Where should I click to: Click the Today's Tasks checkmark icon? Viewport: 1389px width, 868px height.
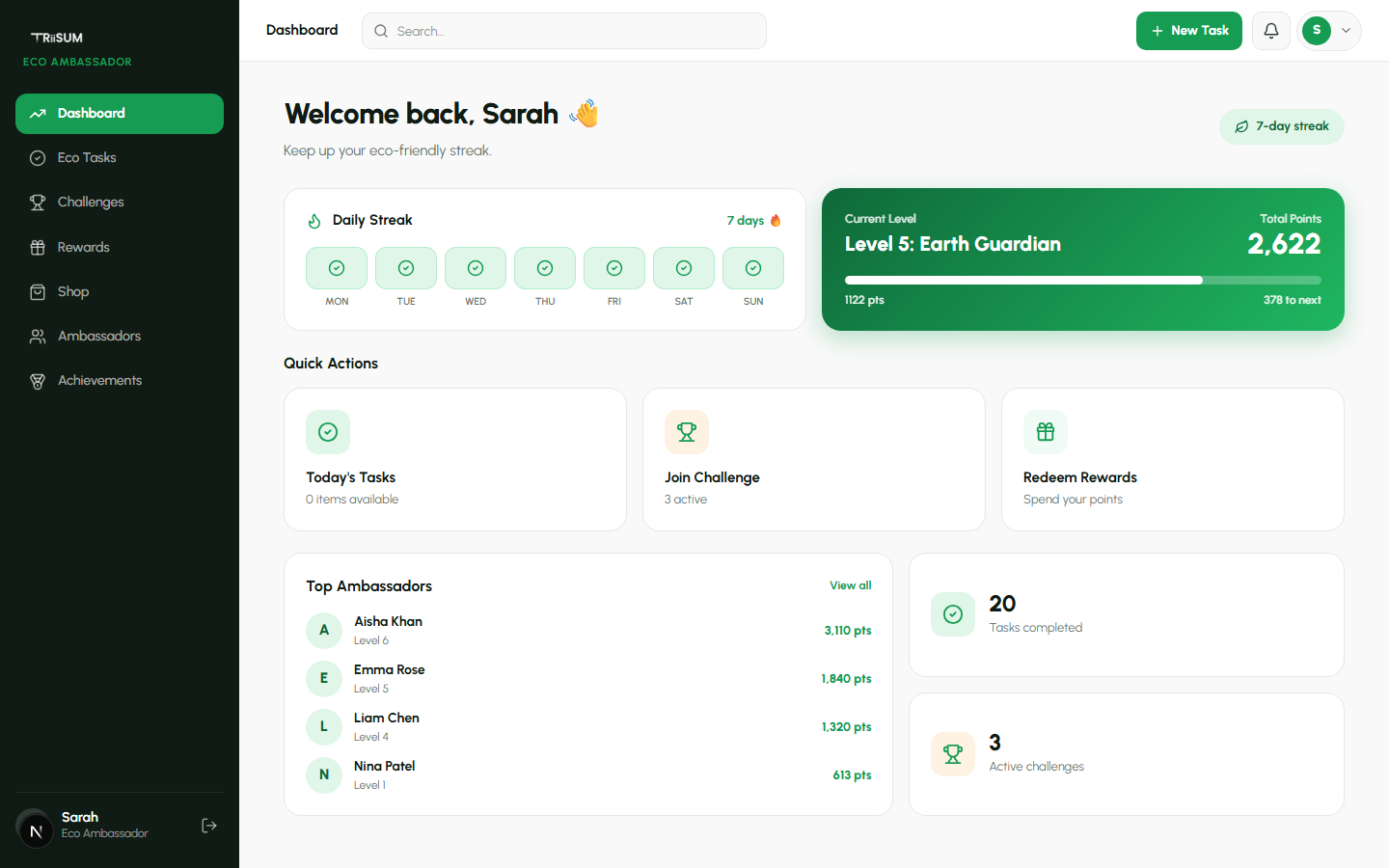[x=328, y=432]
